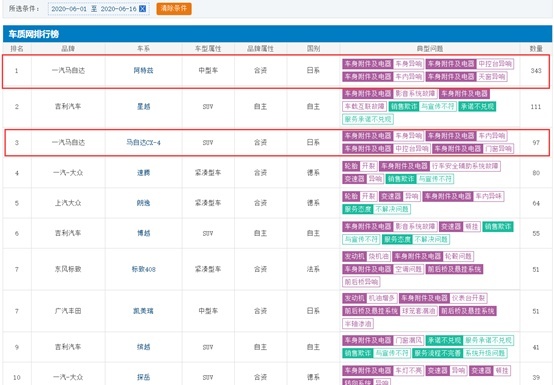
Task: Open the 阿特兹 car series link
Action: click(143, 71)
